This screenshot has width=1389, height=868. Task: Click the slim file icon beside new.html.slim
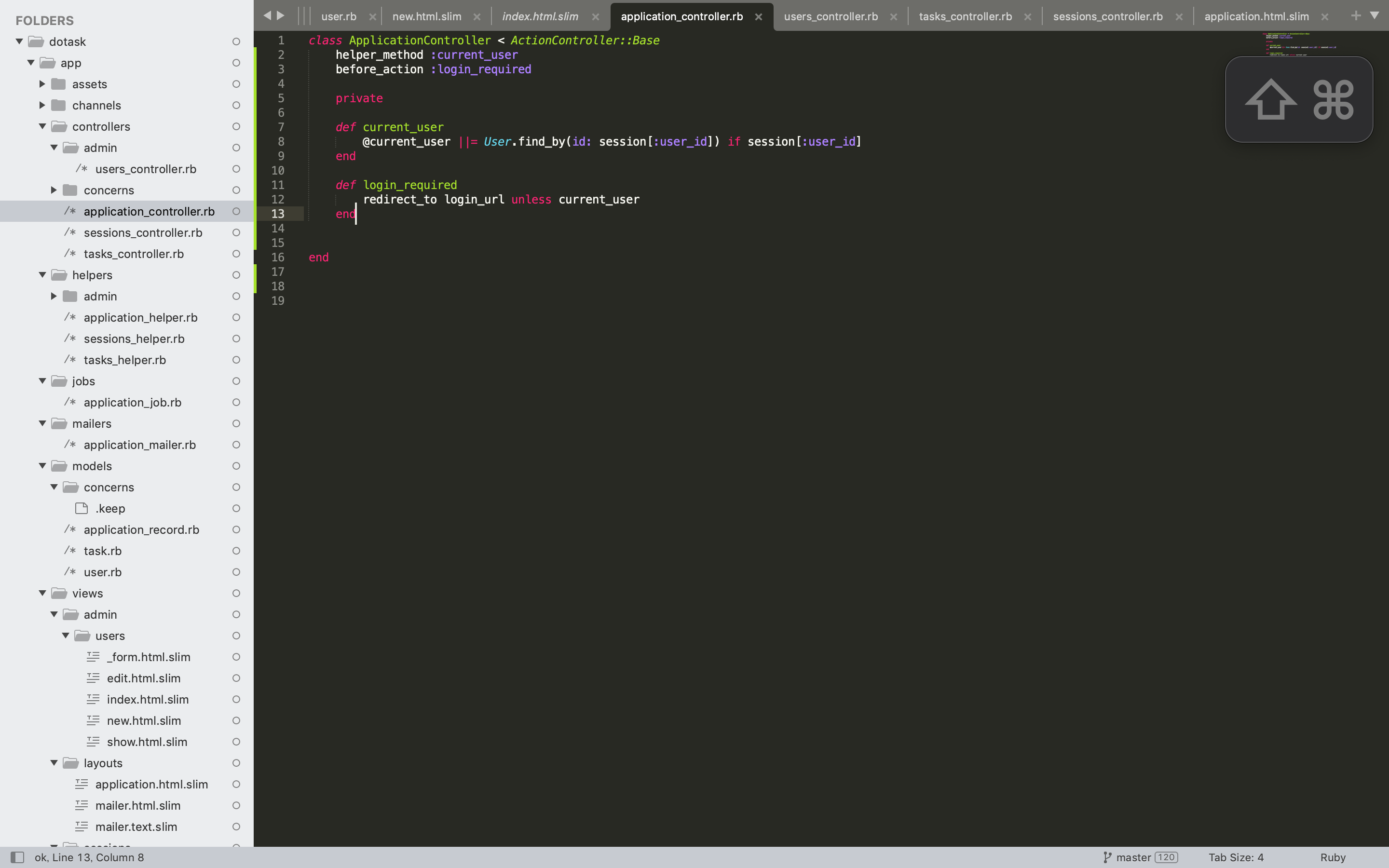click(94, 720)
